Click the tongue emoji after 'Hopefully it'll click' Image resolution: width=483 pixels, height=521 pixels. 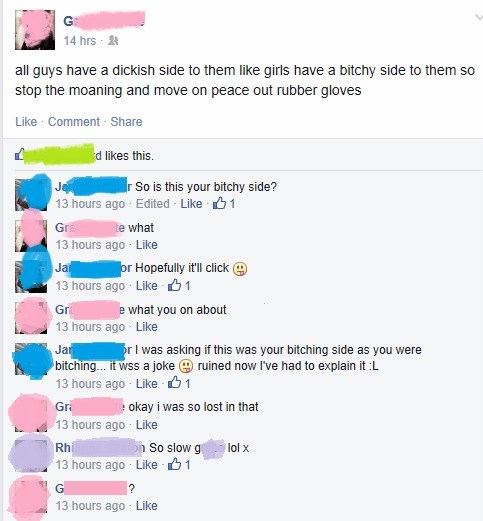pyautogui.click(x=240, y=269)
